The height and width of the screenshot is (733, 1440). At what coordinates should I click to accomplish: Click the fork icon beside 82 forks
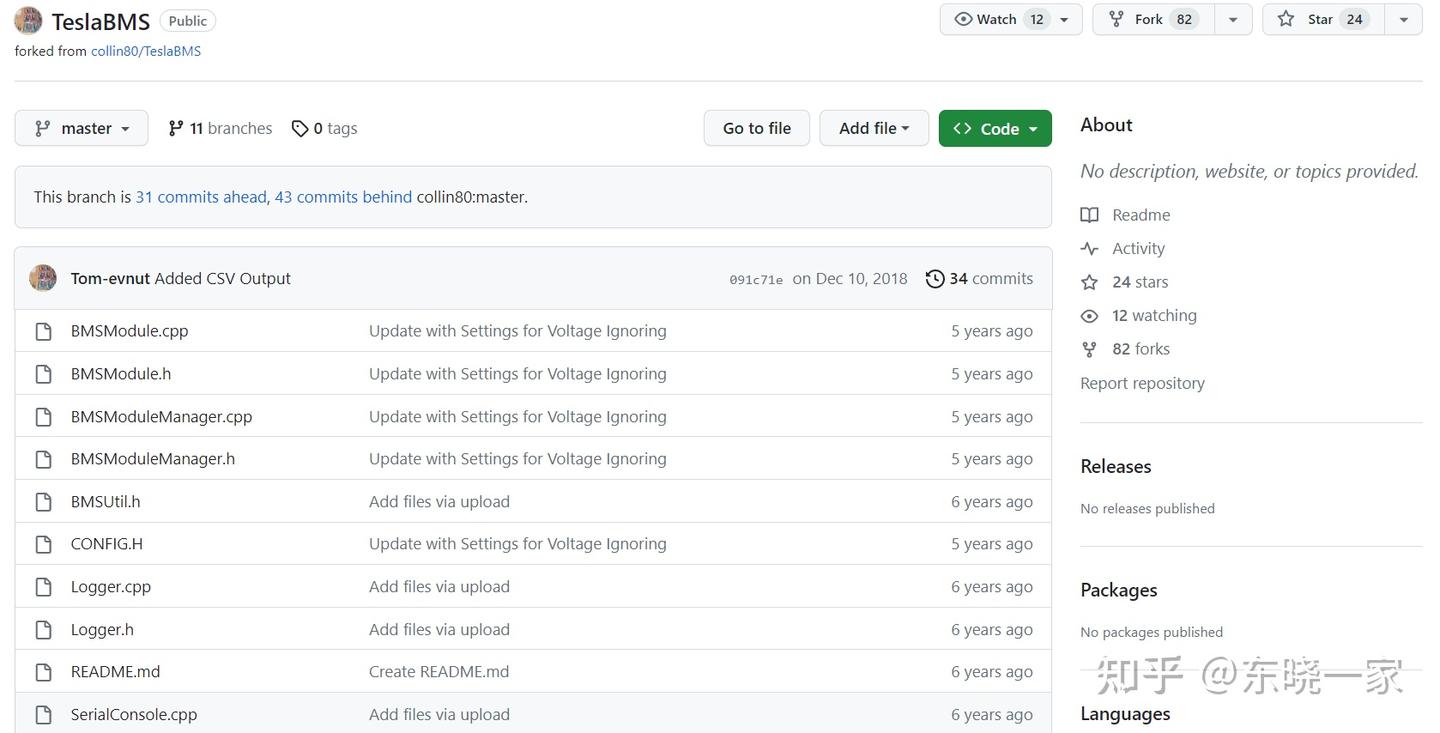[1089, 349]
